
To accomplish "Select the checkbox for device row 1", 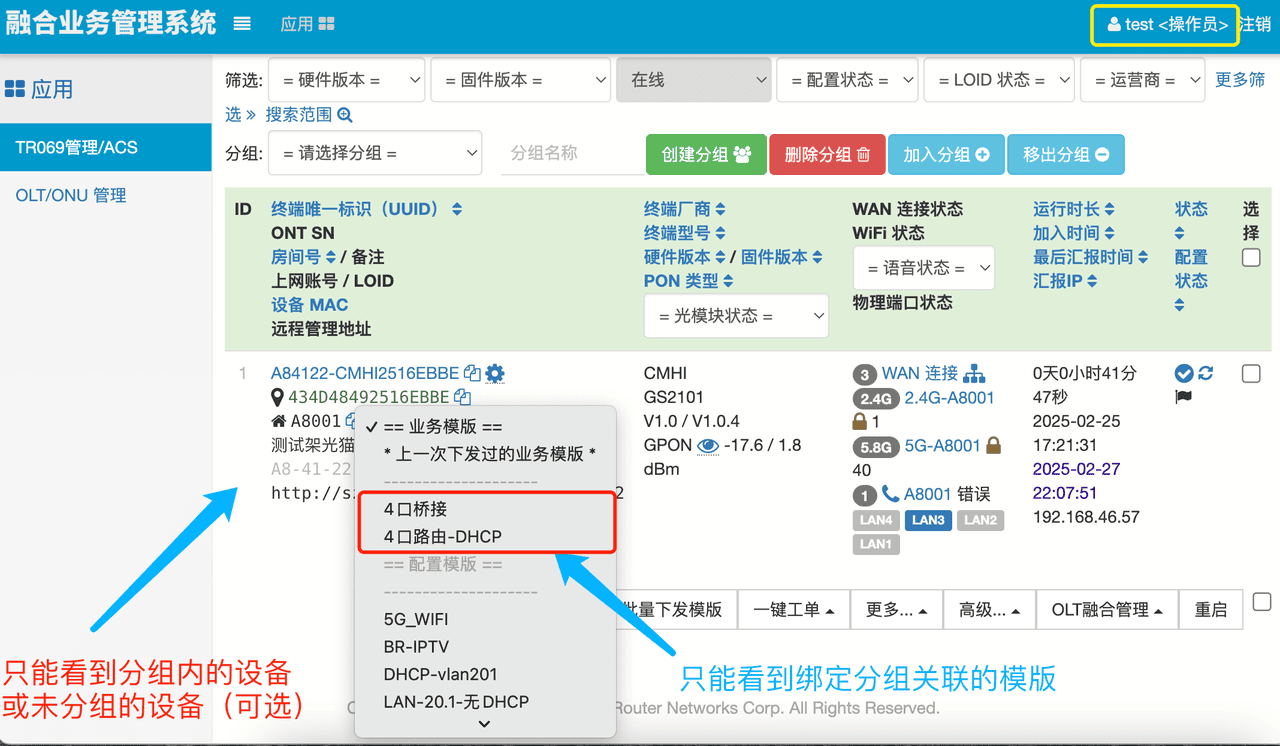I will pos(1250,374).
